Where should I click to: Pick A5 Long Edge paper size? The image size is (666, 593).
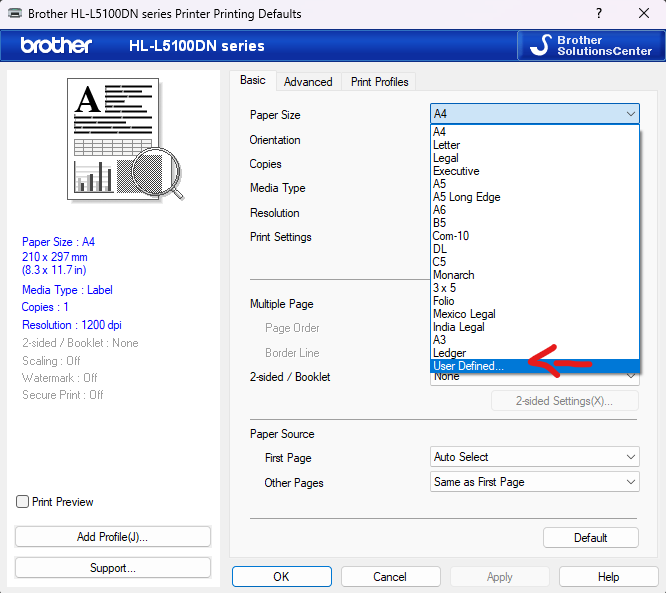point(467,197)
